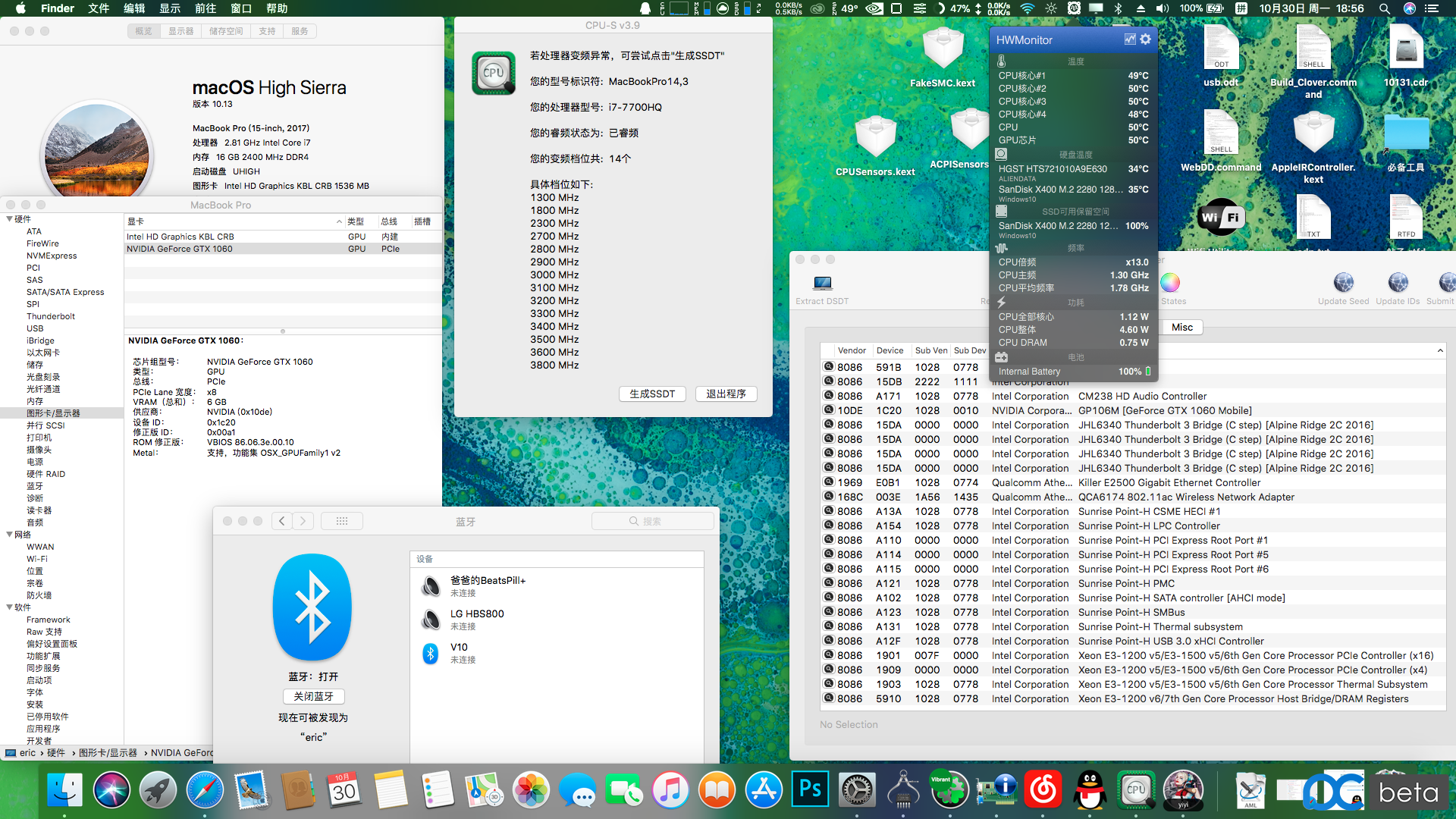Open 窗口 menu in menu bar
The image size is (1456, 819).
(x=241, y=8)
